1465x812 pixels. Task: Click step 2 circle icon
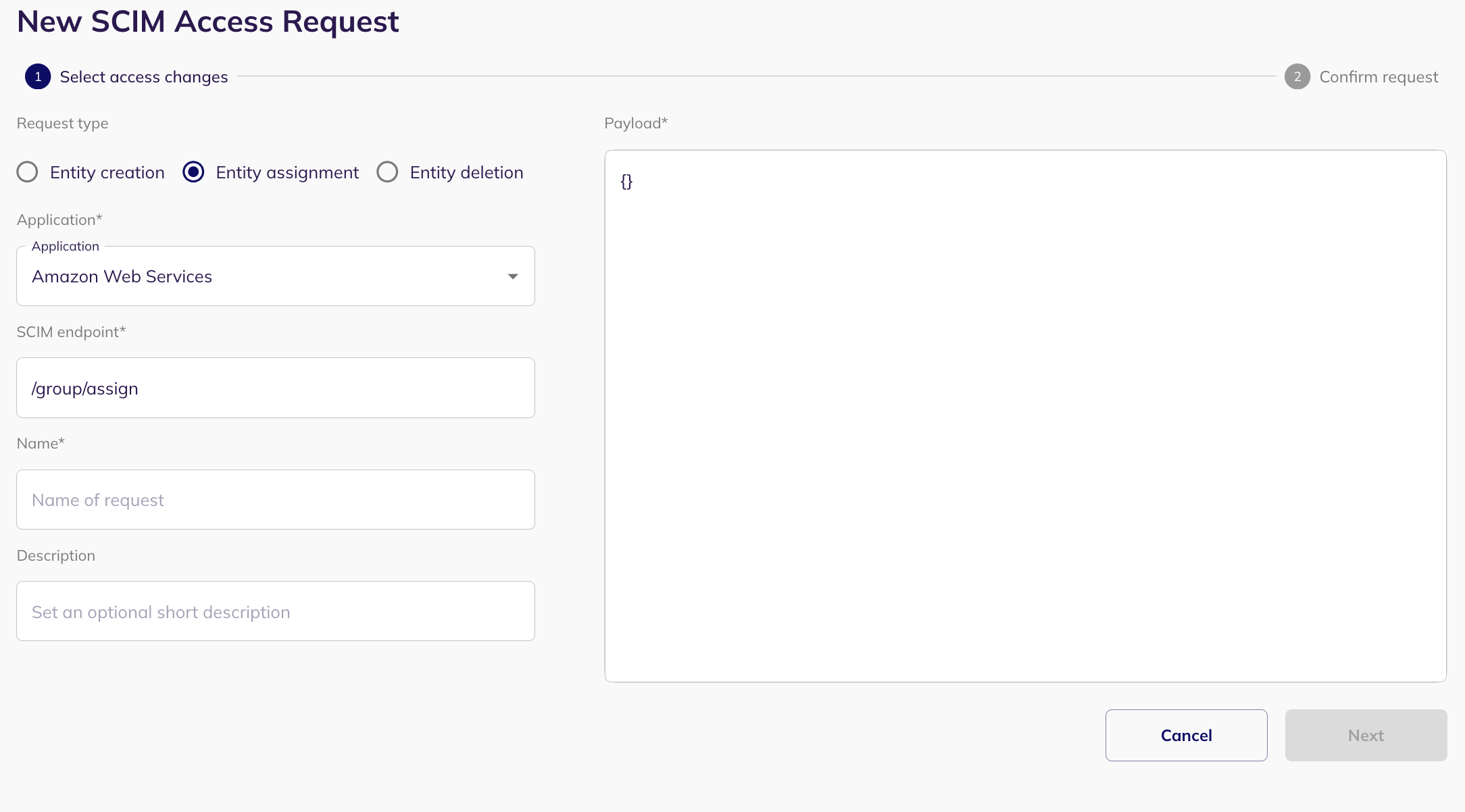click(x=1297, y=77)
